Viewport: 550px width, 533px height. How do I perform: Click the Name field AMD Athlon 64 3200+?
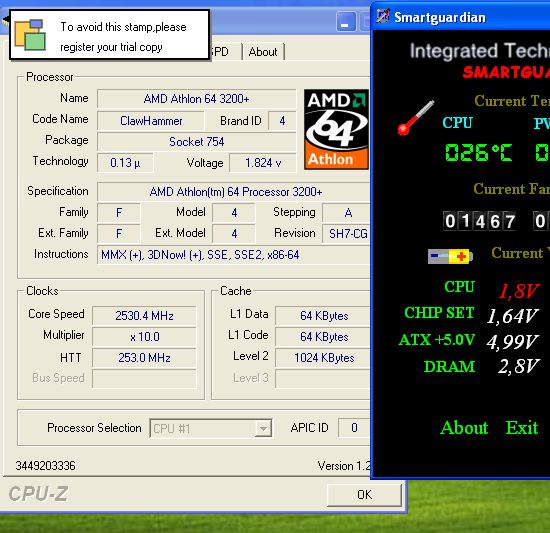pyautogui.click(x=196, y=99)
